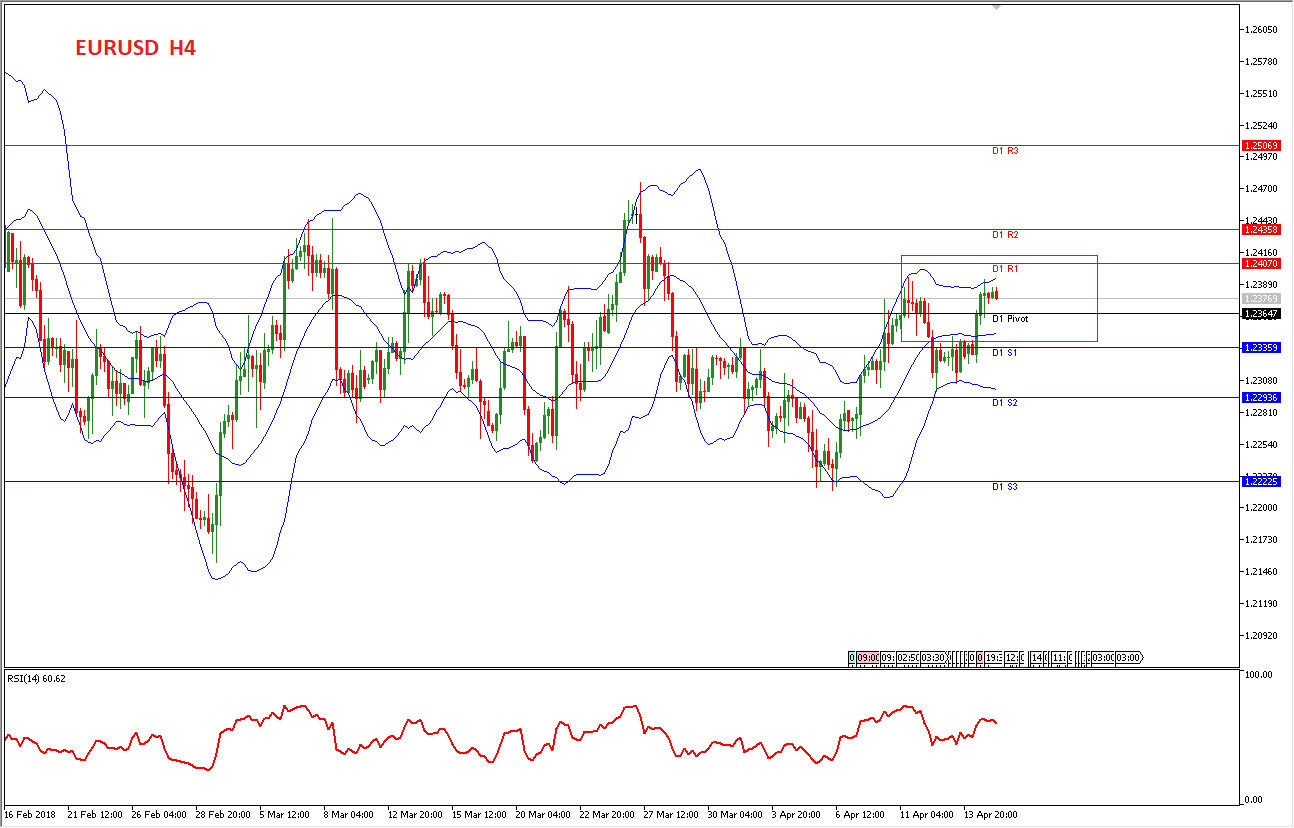Select the D1 R1 resistance label

(1005, 269)
